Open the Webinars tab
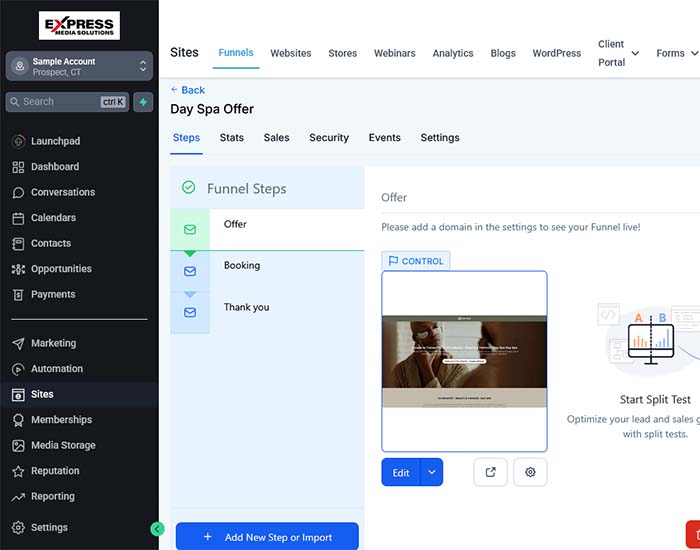This screenshot has height=550, width=700. tap(395, 53)
